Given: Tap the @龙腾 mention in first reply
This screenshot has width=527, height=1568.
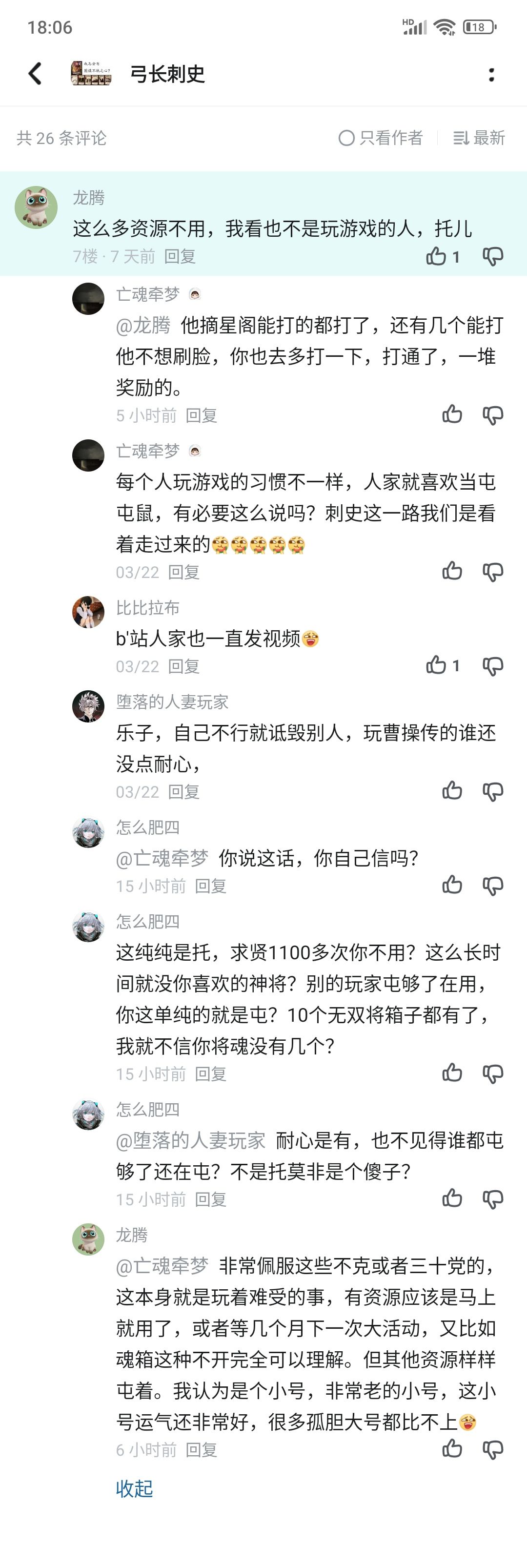Looking at the screenshot, I should coord(143,325).
